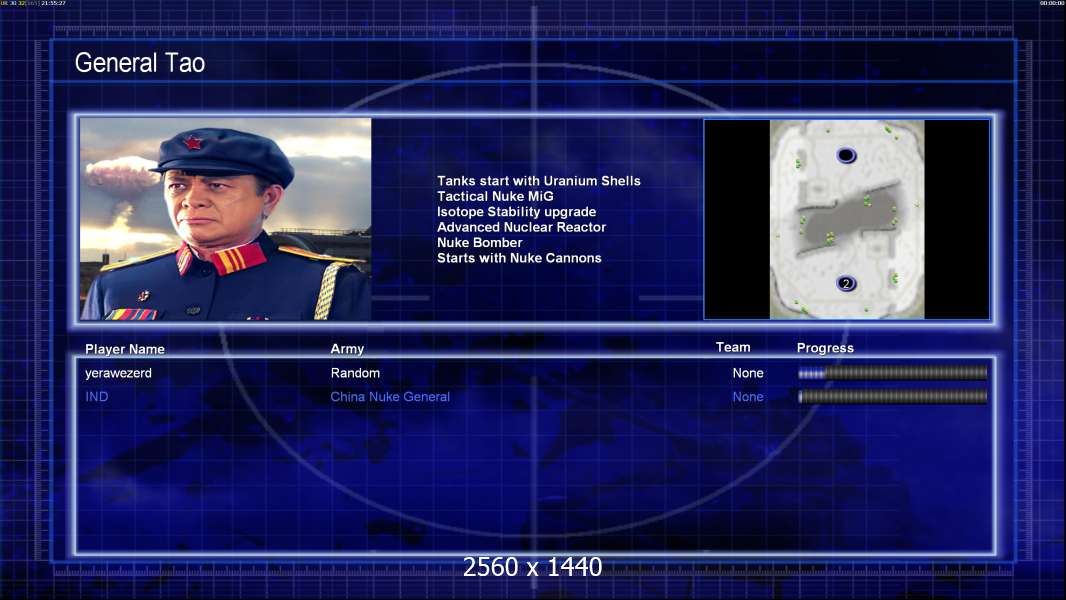1066x600 pixels.
Task: Click the General Tao title text
Action: pos(139,63)
